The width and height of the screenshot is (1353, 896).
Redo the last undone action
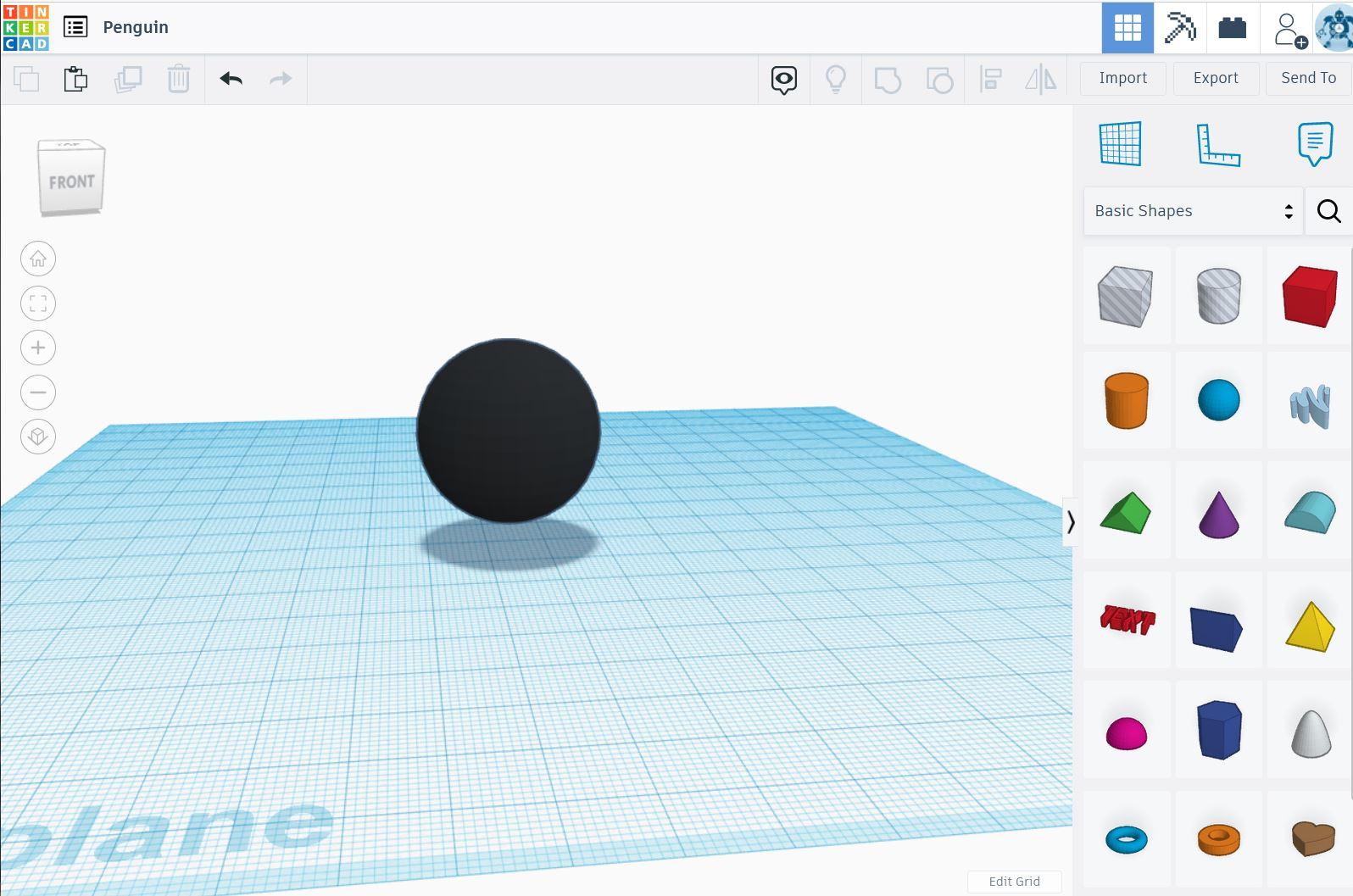pos(281,79)
